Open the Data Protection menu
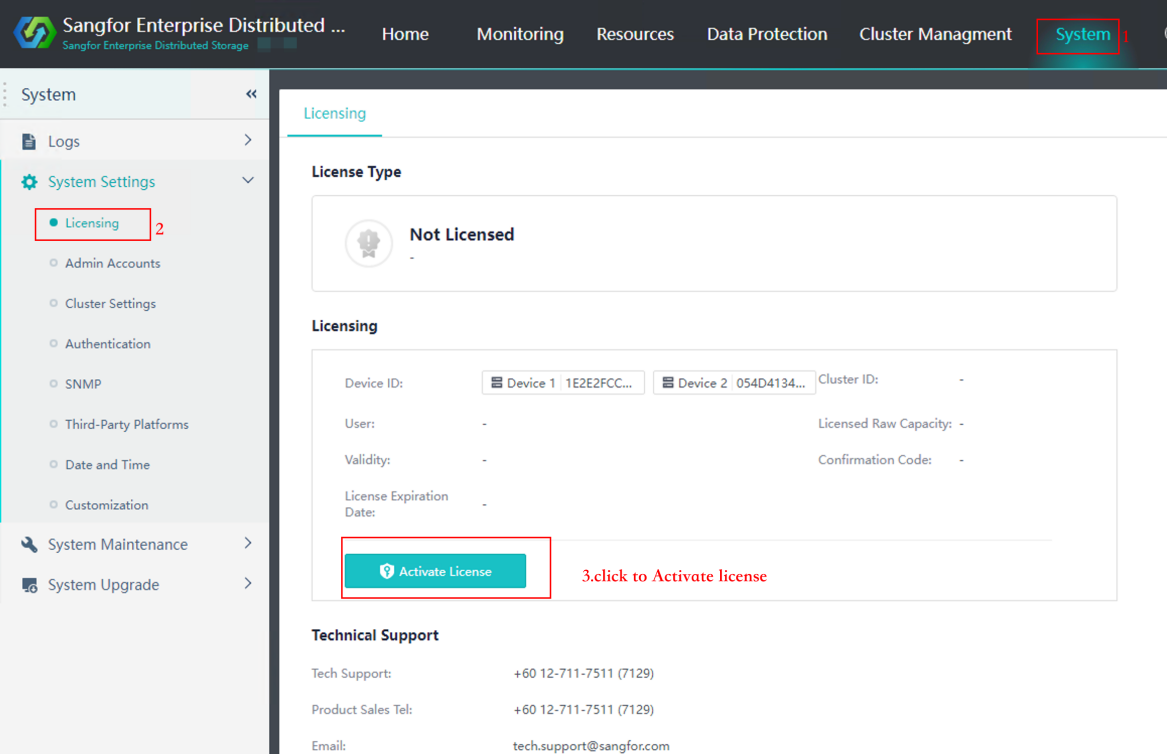The width and height of the screenshot is (1167, 754). pos(767,34)
